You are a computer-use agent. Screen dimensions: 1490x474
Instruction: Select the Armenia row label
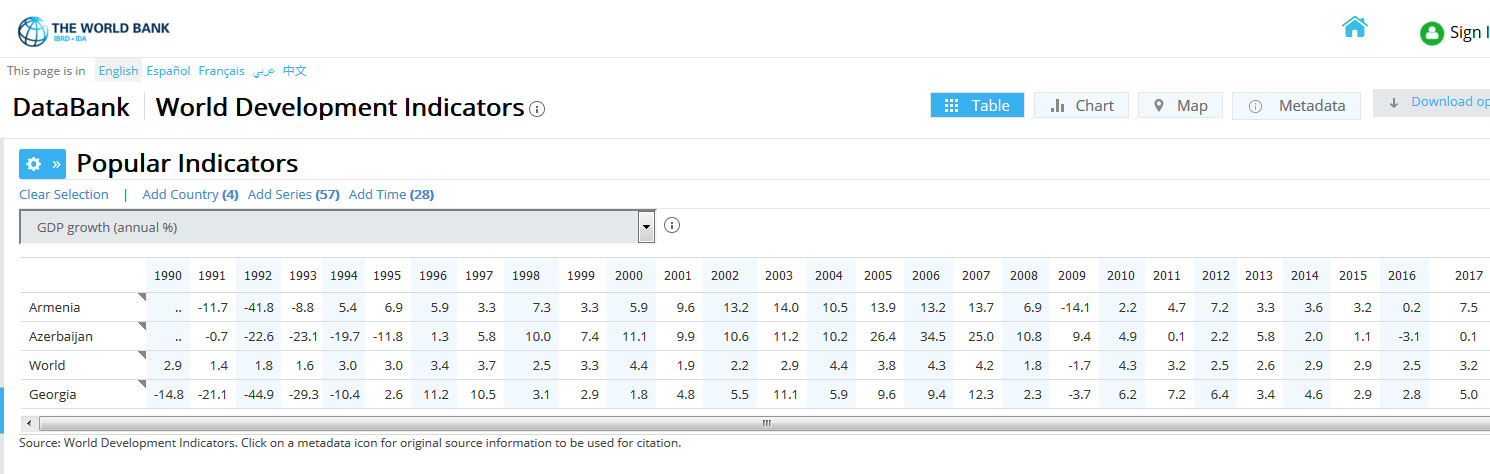click(55, 307)
